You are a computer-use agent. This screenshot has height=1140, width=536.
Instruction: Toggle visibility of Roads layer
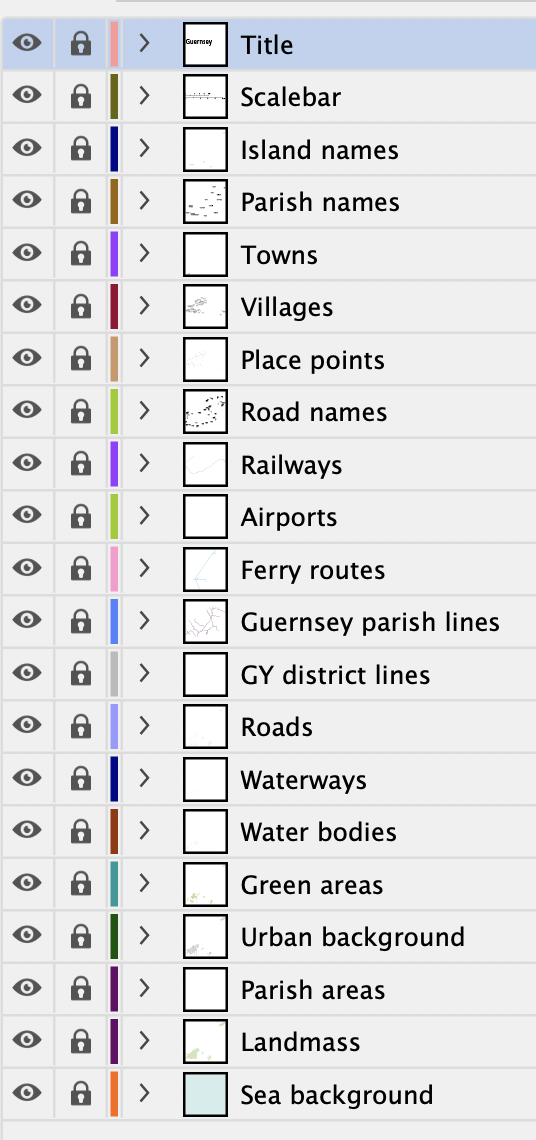[28, 726]
